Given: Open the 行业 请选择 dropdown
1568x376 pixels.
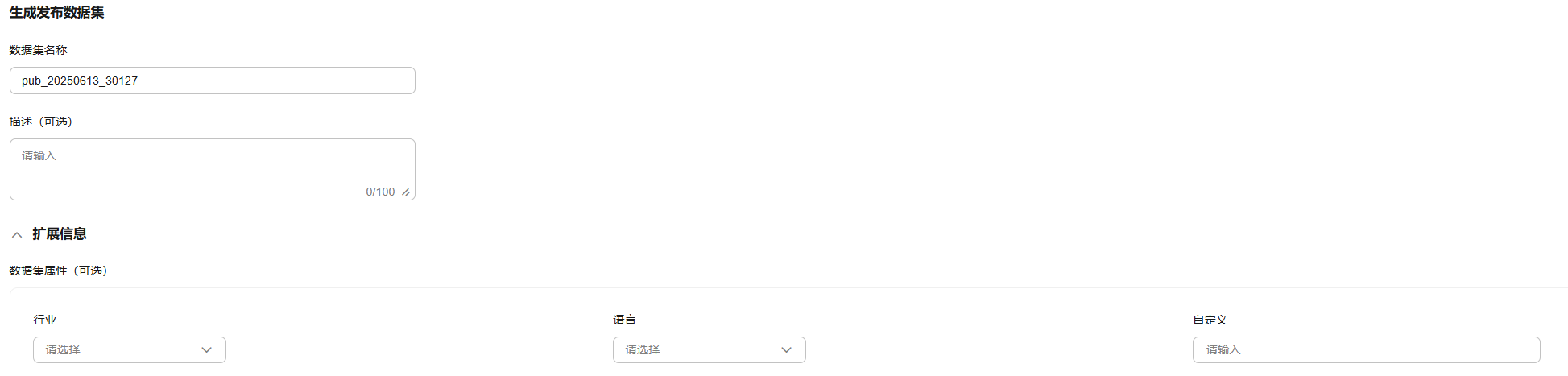Looking at the screenshot, I should click(x=130, y=350).
